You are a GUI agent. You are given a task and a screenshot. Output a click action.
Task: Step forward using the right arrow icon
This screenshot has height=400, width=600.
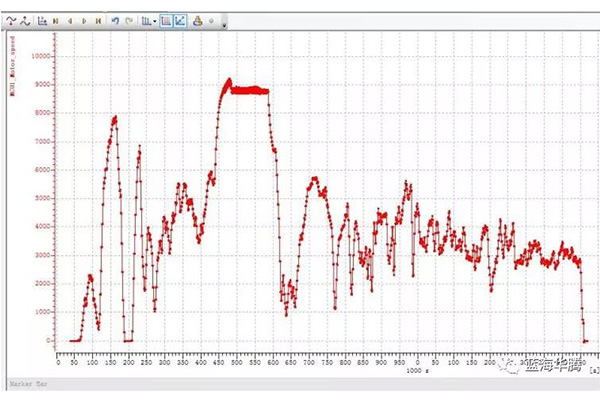[84, 20]
